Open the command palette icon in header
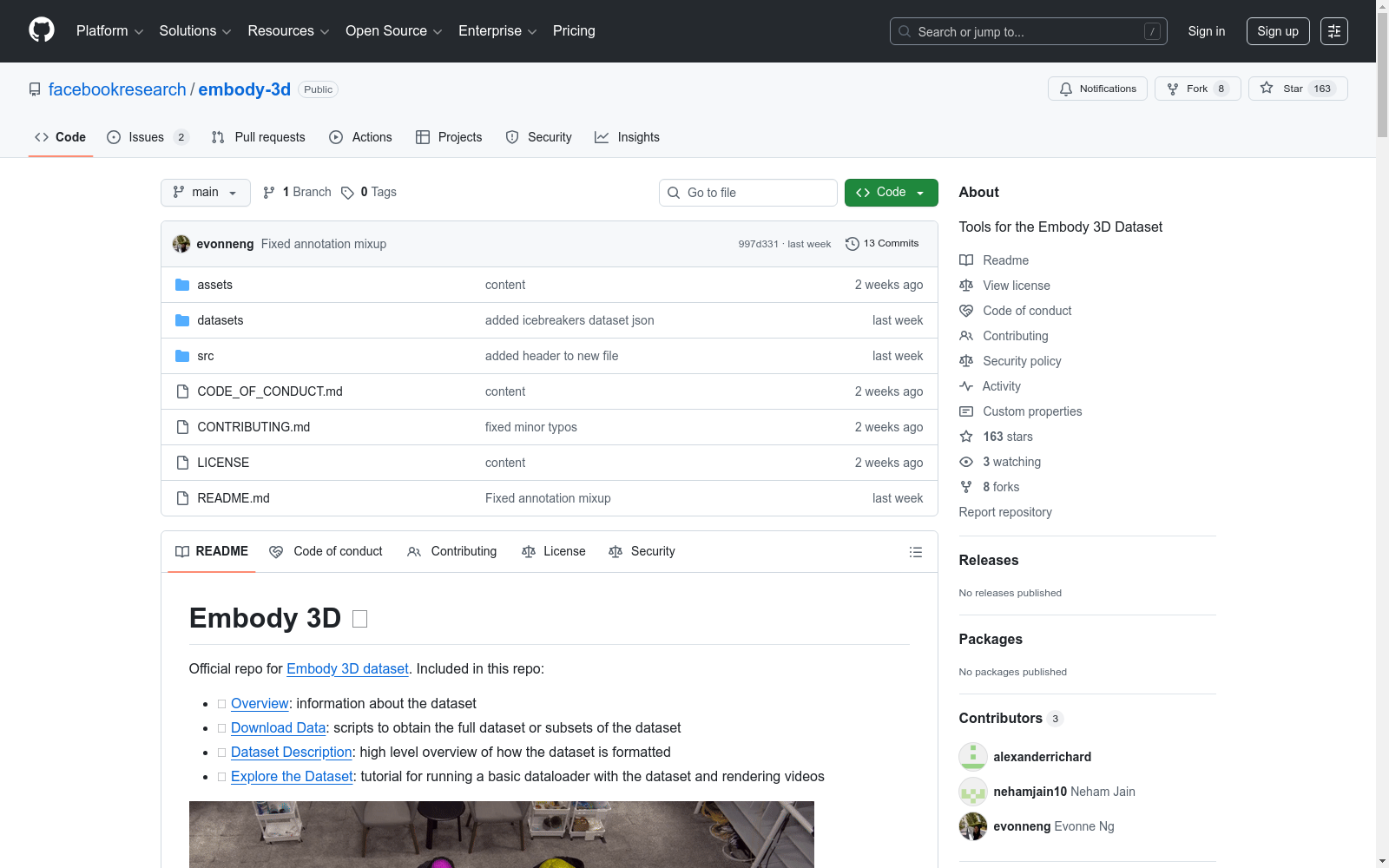The height and width of the screenshot is (868, 1389). [x=1334, y=31]
